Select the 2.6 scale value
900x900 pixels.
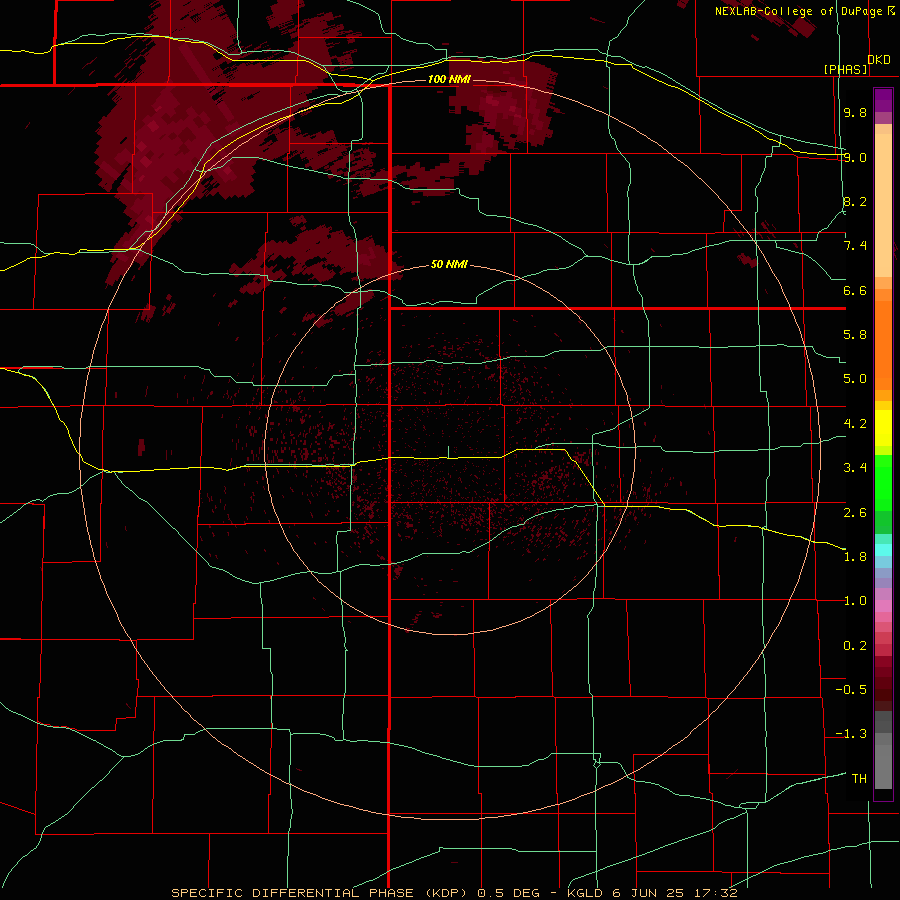pos(855,512)
